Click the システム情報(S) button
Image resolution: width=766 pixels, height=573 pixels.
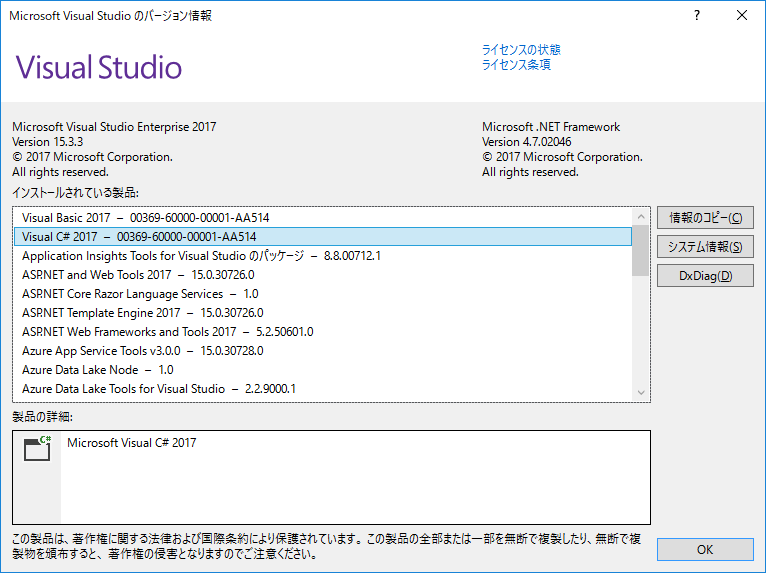705,247
